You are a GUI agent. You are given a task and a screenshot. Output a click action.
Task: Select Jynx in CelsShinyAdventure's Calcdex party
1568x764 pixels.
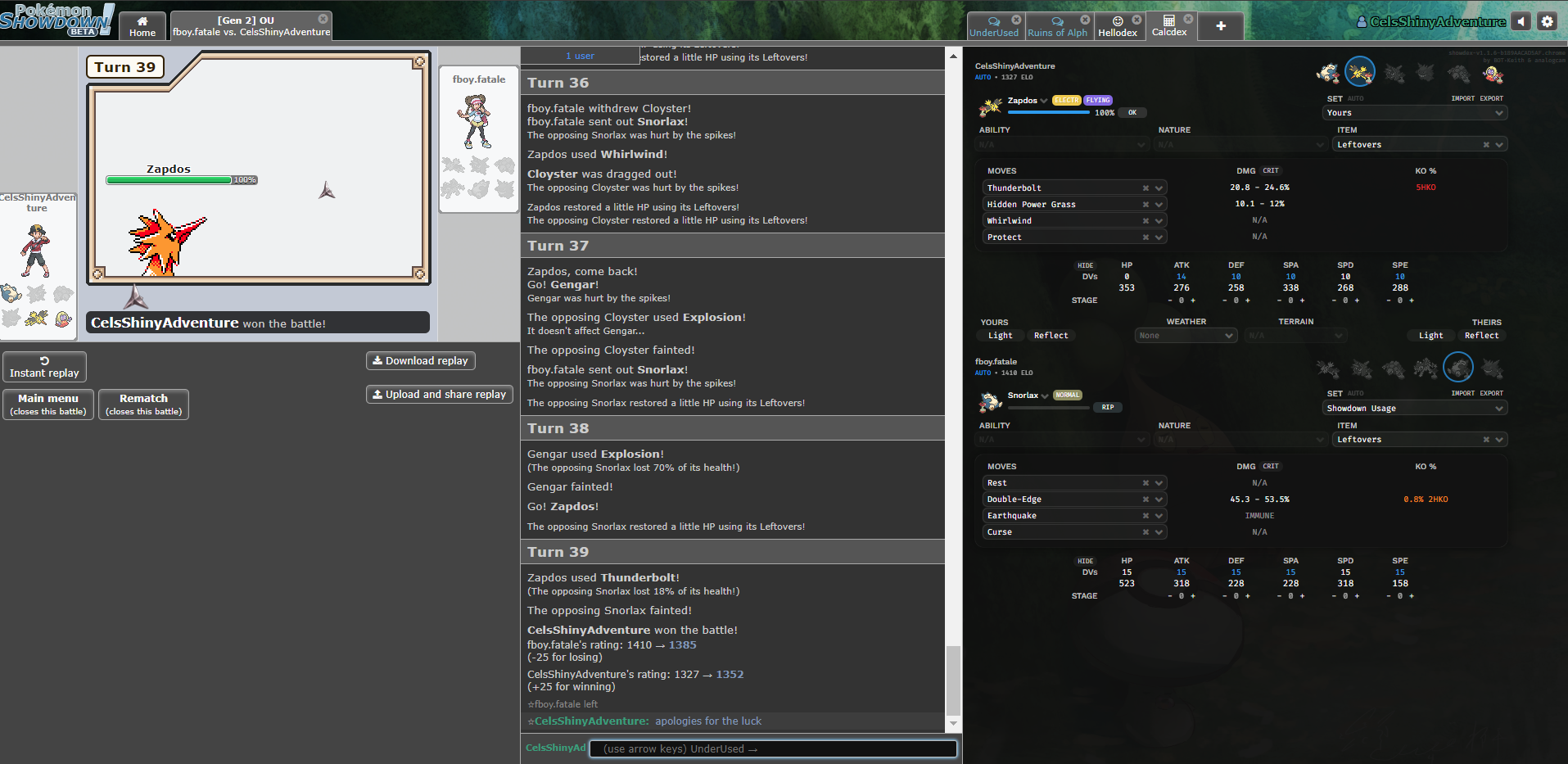click(x=1493, y=73)
